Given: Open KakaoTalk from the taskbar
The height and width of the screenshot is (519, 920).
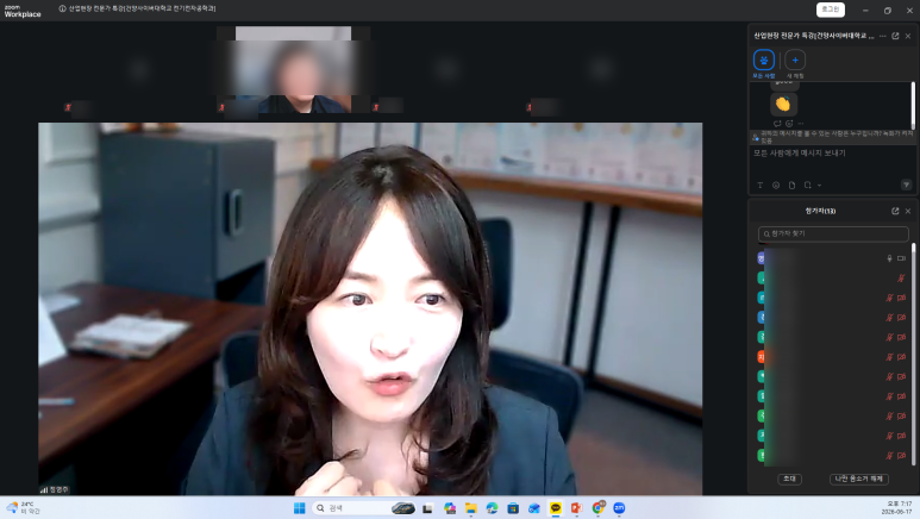Looking at the screenshot, I should click(x=556, y=508).
